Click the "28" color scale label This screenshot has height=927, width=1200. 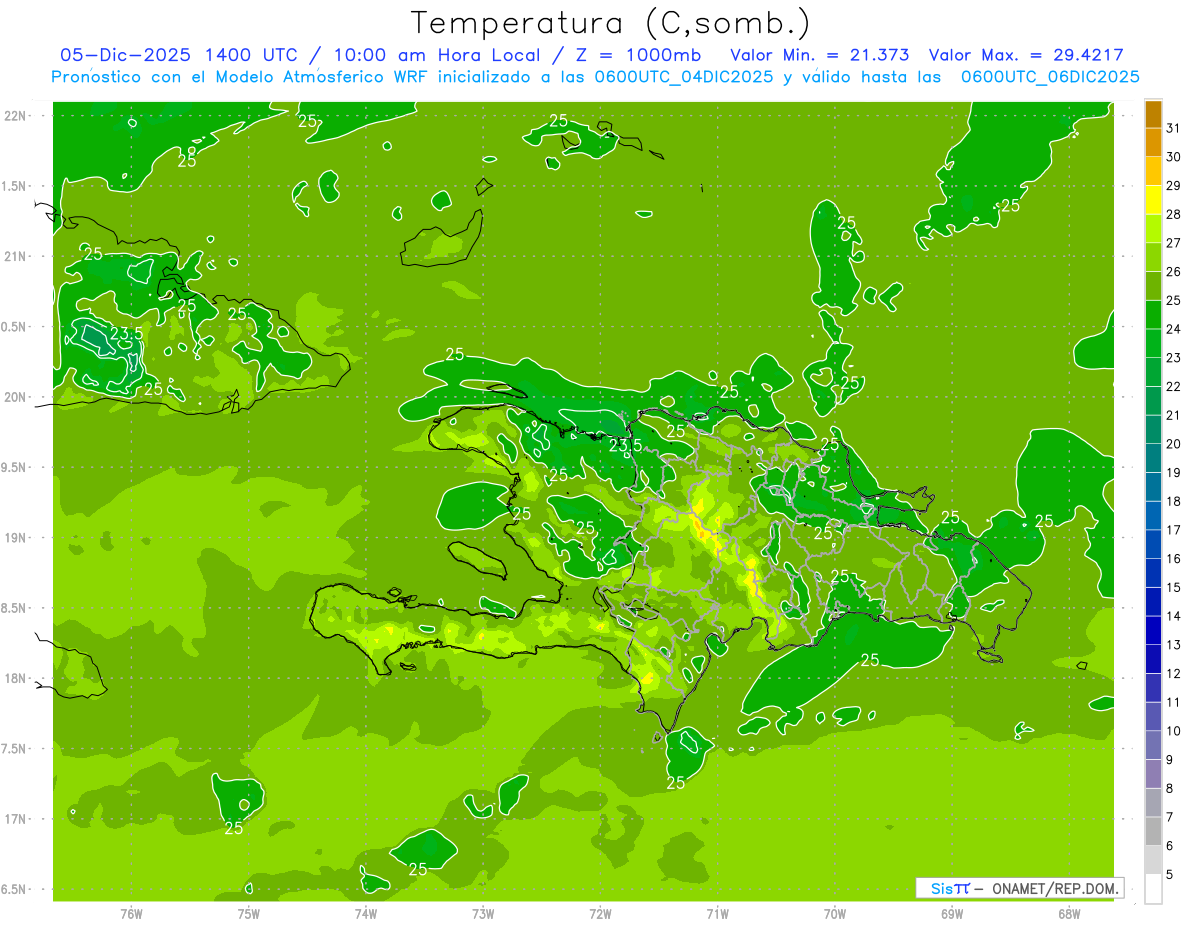(1173, 214)
